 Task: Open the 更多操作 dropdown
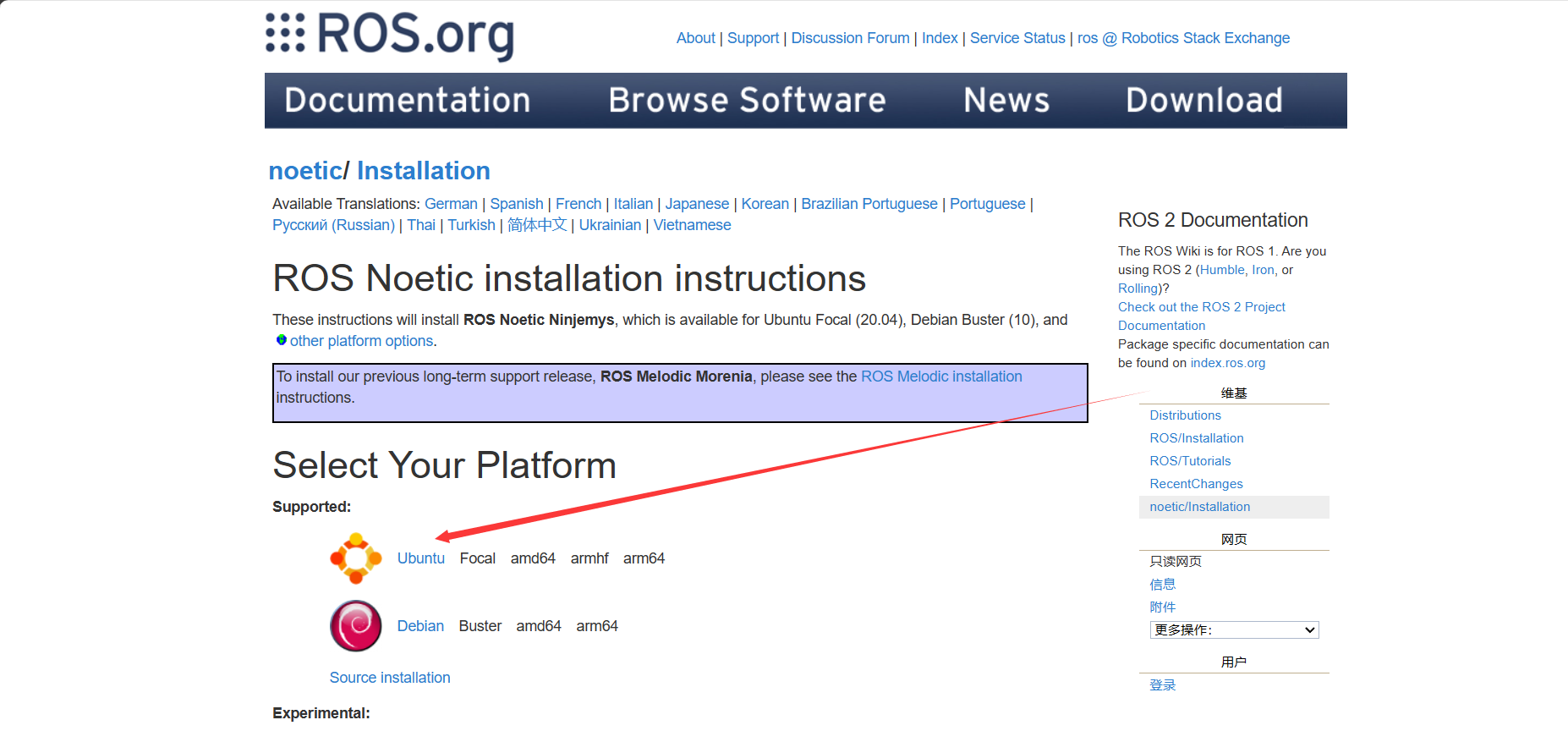(1234, 630)
